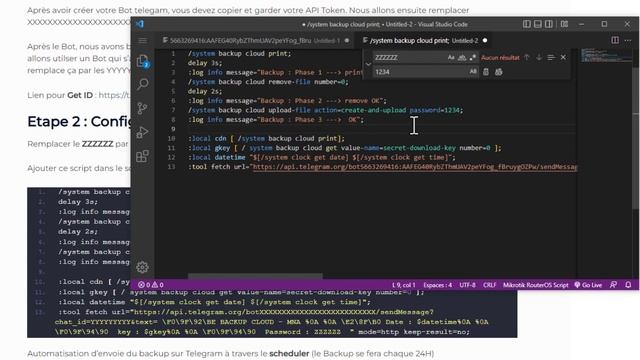Click the VS Code logo icon
The width and height of the screenshot is (640, 360).
[x=140, y=24]
